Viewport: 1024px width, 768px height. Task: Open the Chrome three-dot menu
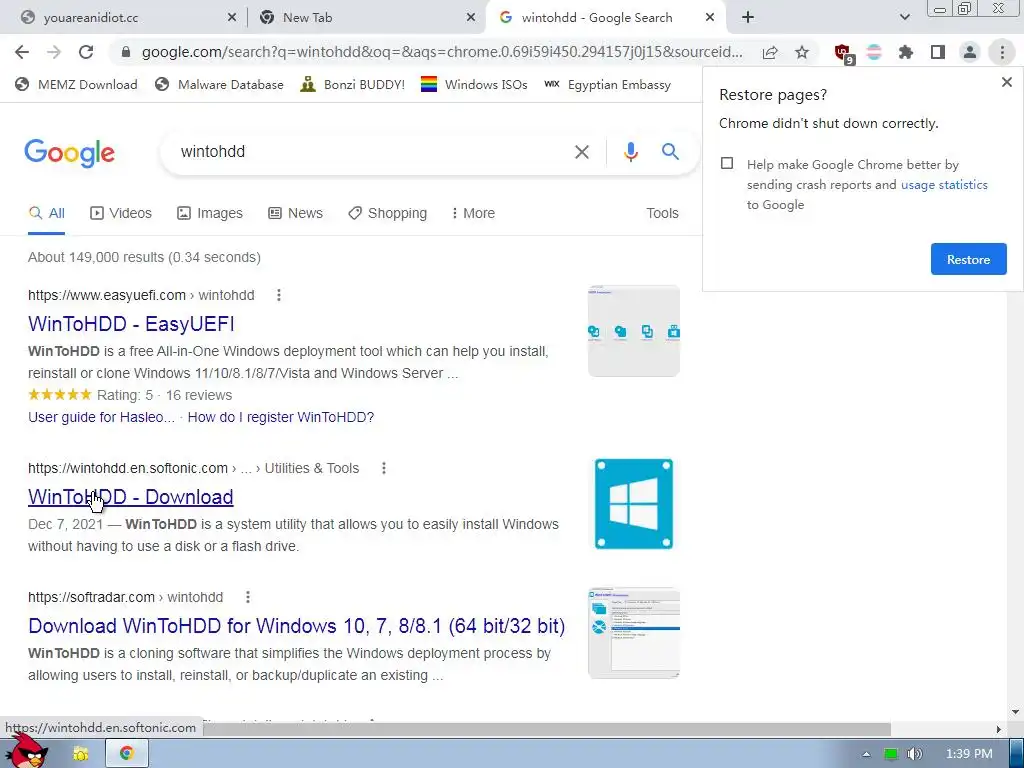pos(1002,52)
